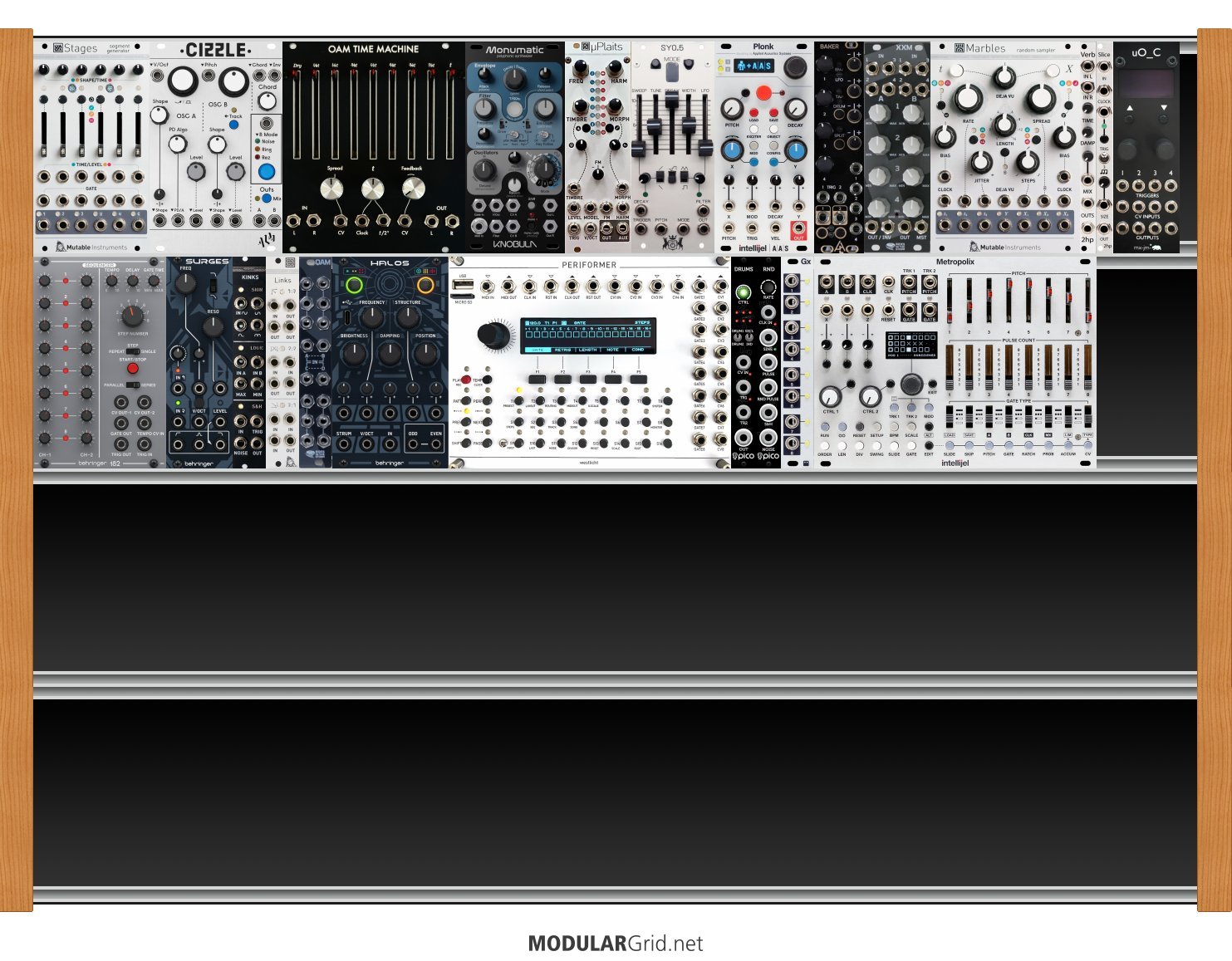Click the RATE knob on Marbles
Screen dimensions: 1232x961
pyautogui.click(x=968, y=98)
